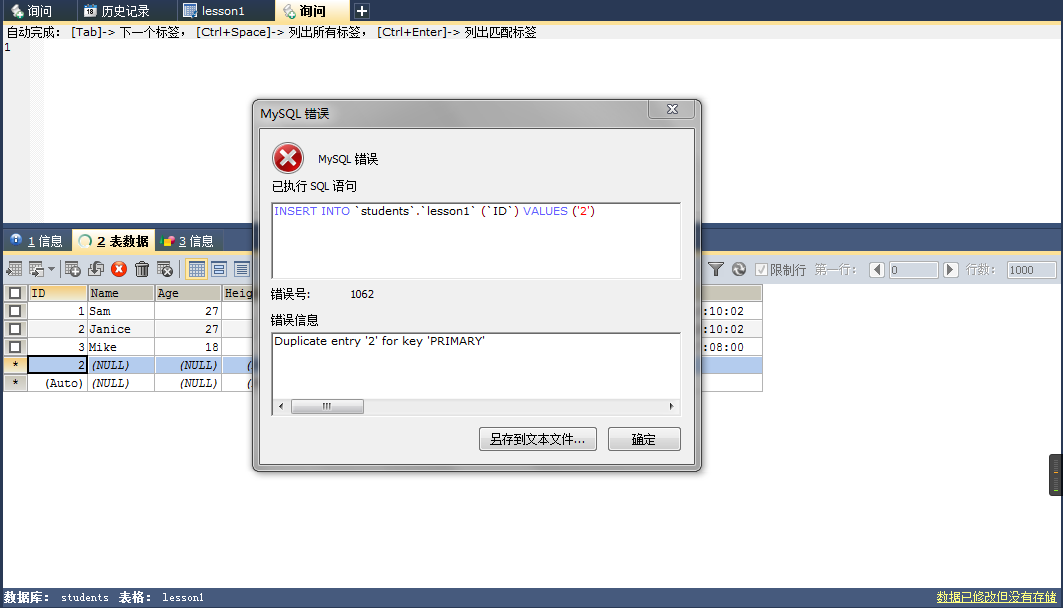Screen dimensions: 1063x608
Task: Click the first row number input field
Action: coord(913,270)
